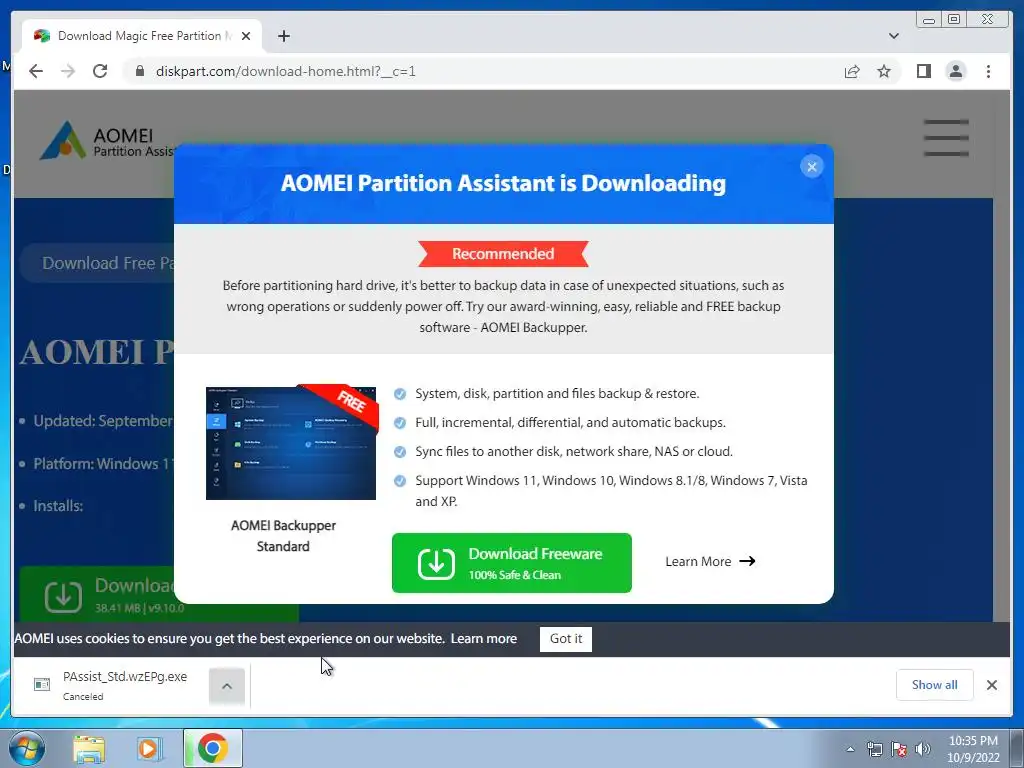The width and height of the screenshot is (1024, 768).
Task: Show hidden system tray icons
Action: coord(850,749)
